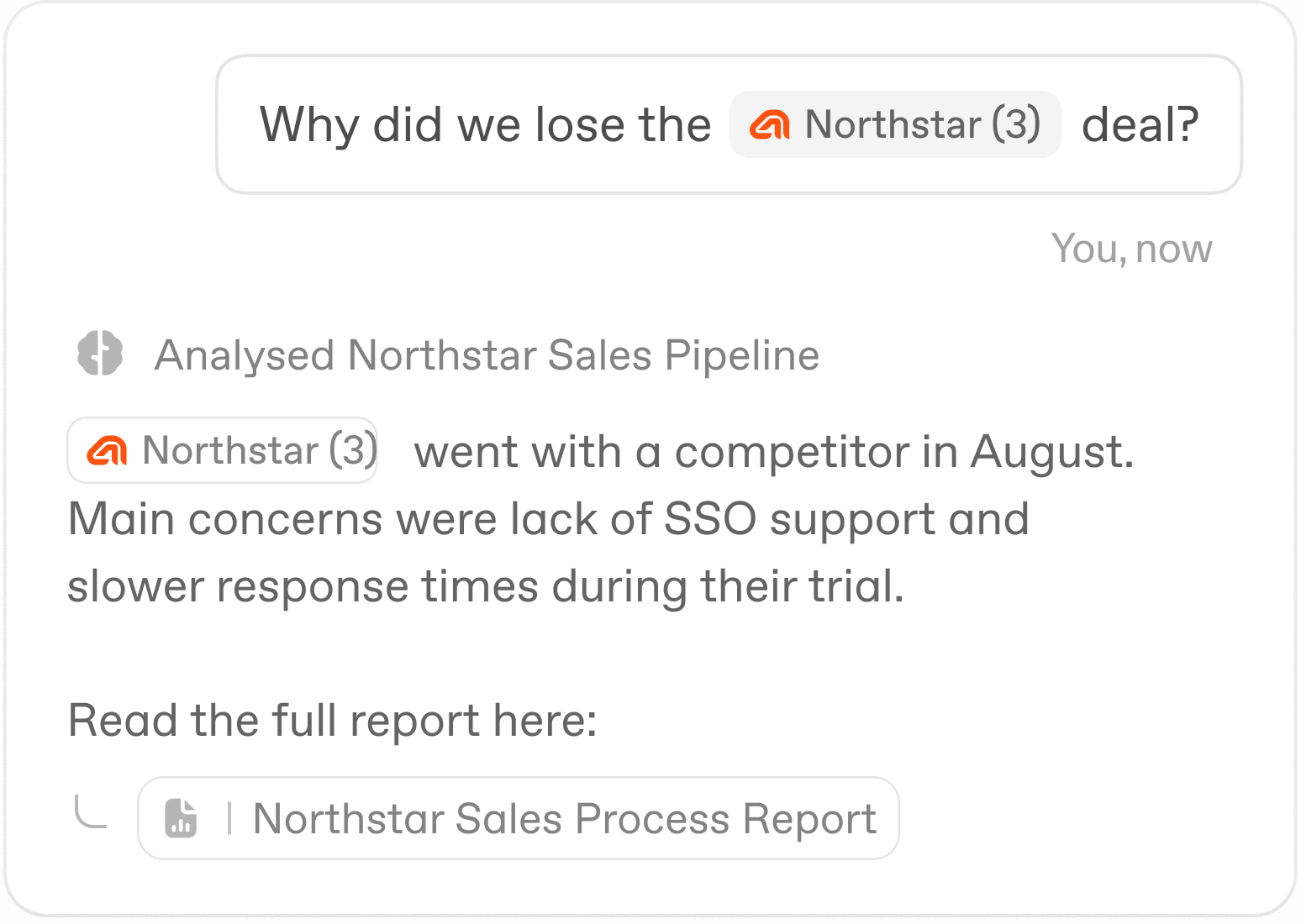Click the count badge showing (3) on Northstar
The width and height of the screenshot is (1301, 924).
click(x=1015, y=124)
